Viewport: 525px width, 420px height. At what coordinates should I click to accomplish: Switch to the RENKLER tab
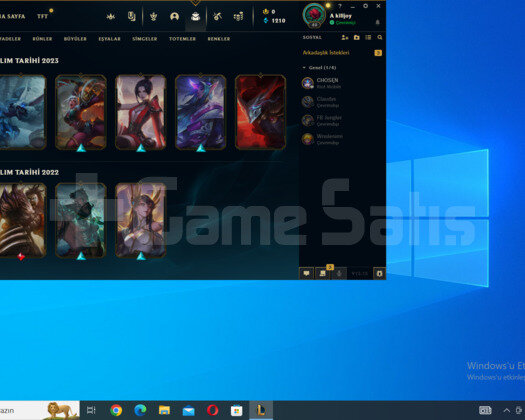[219, 39]
